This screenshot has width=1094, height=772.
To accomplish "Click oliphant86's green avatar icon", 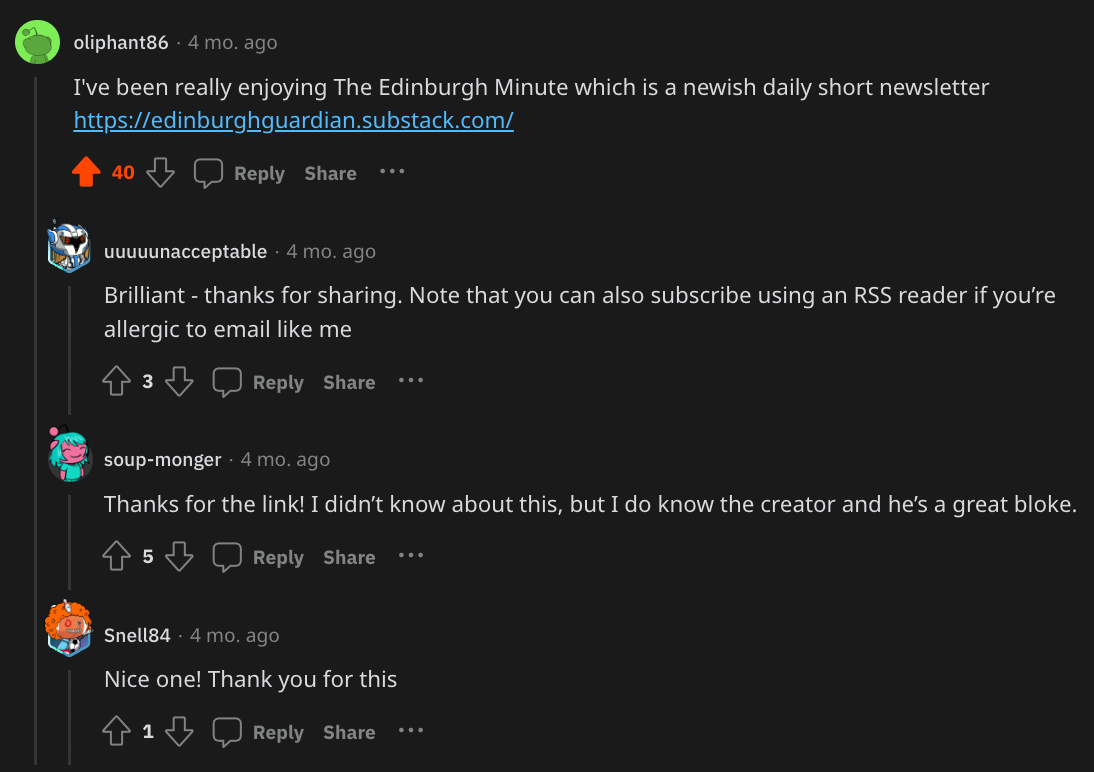I will click(x=38, y=42).
